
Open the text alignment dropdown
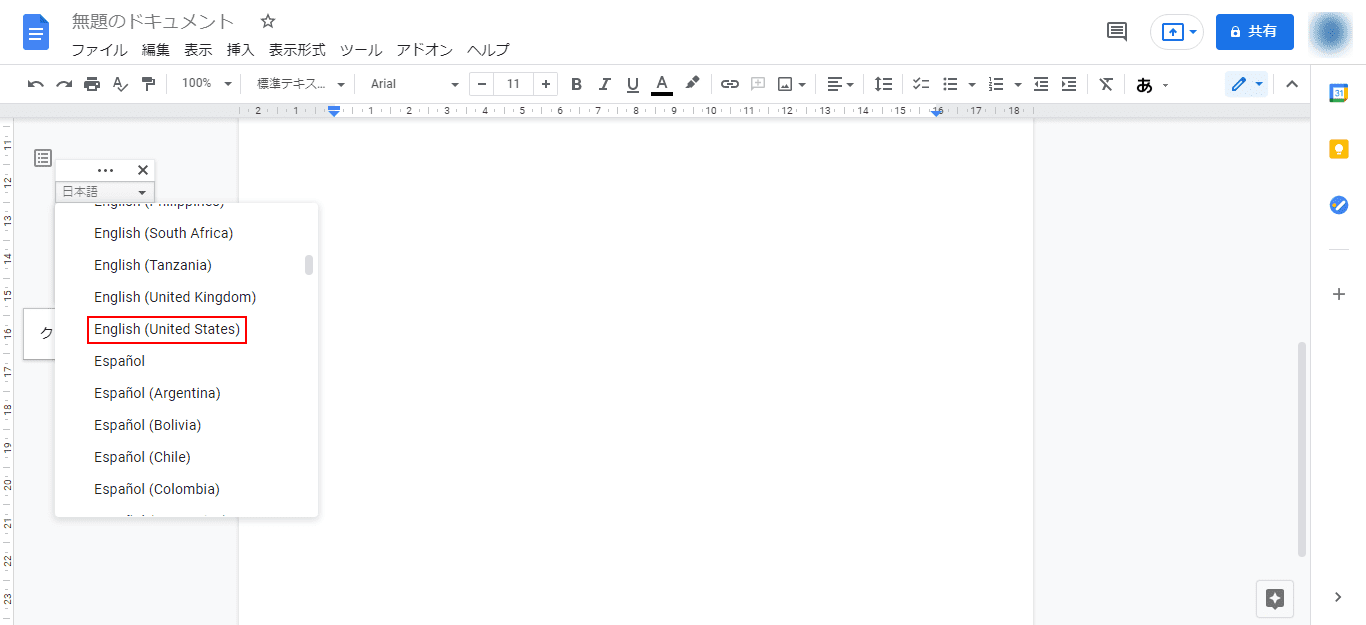[x=840, y=84]
